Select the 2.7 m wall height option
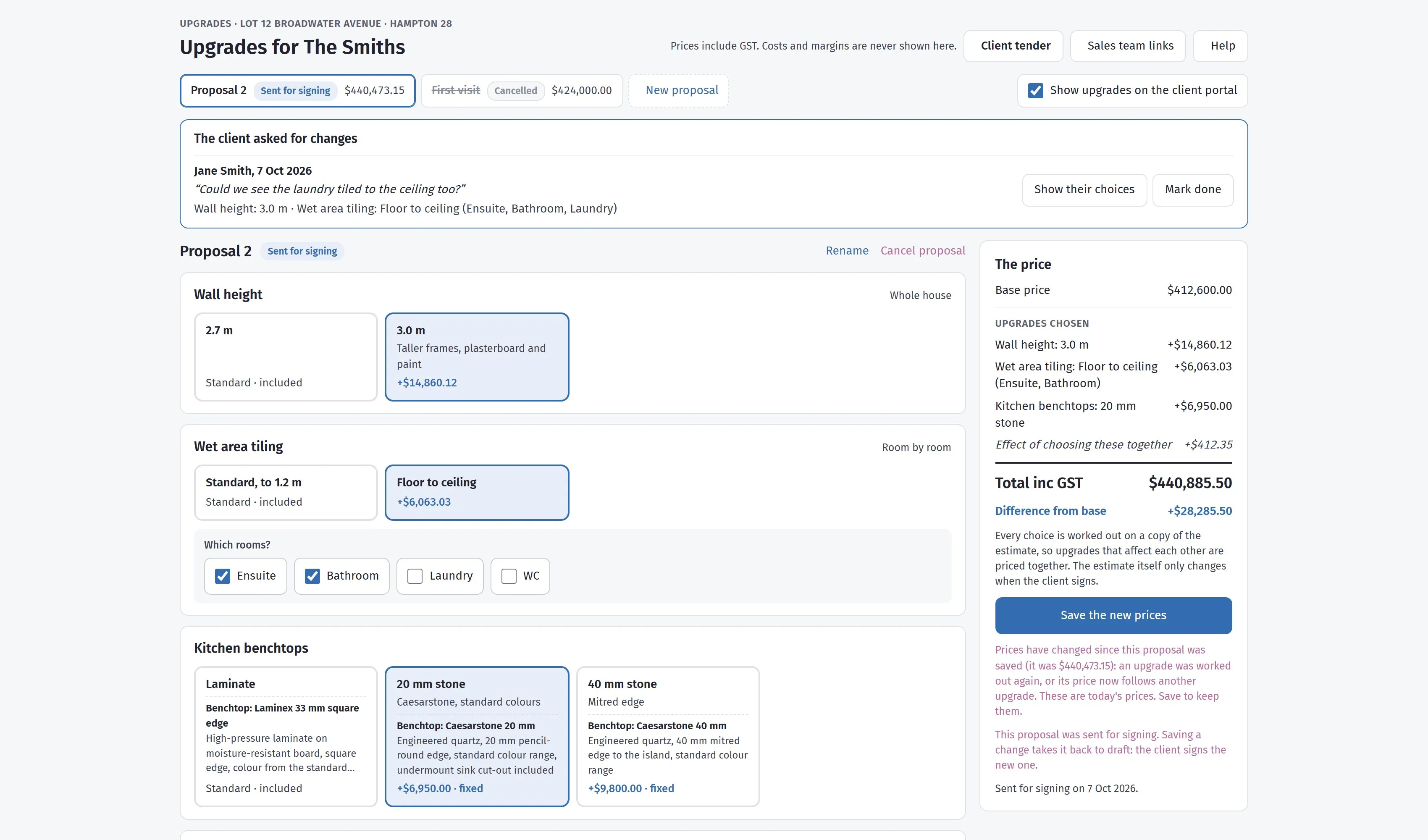The width and height of the screenshot is (1428, 840). tap(286, 357)
